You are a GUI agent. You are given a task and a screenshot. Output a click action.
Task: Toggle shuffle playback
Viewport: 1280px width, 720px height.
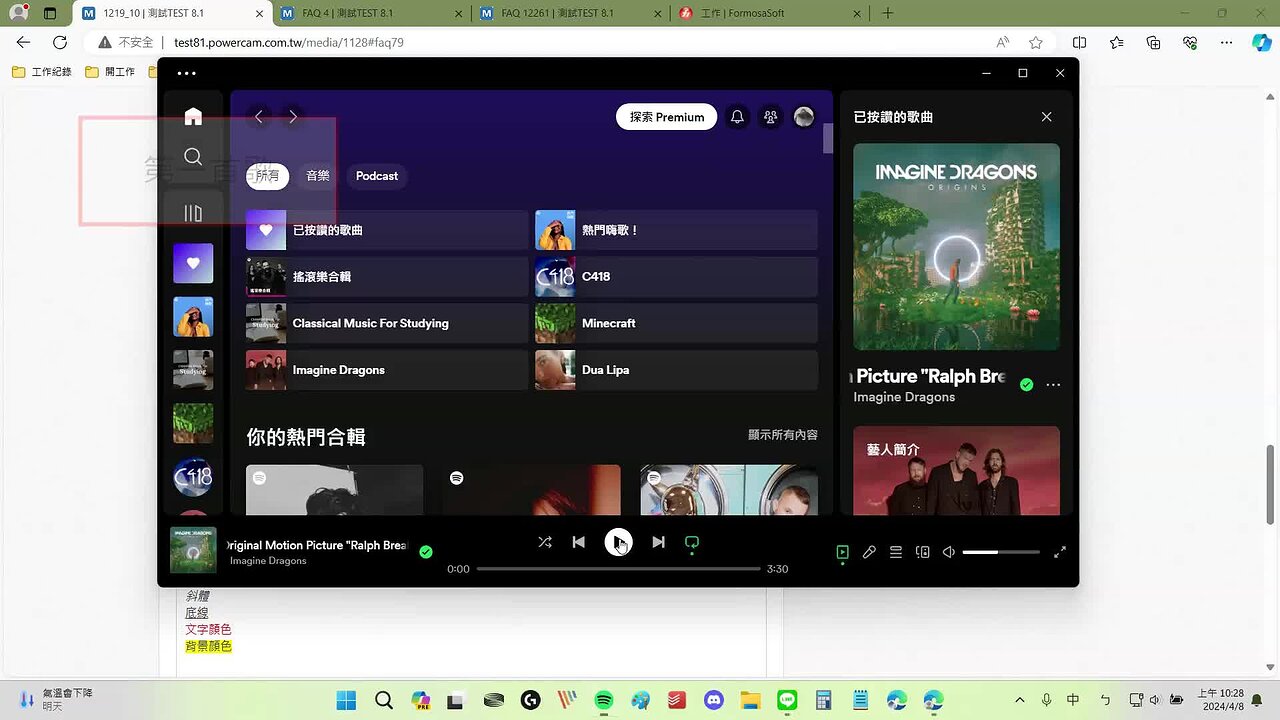[545, 542]
